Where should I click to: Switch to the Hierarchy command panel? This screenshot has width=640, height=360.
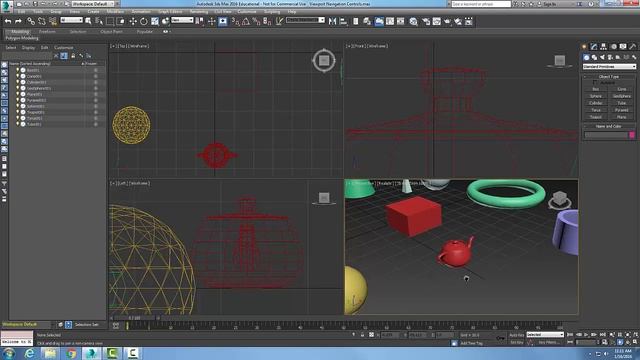(x=604, y=47)
